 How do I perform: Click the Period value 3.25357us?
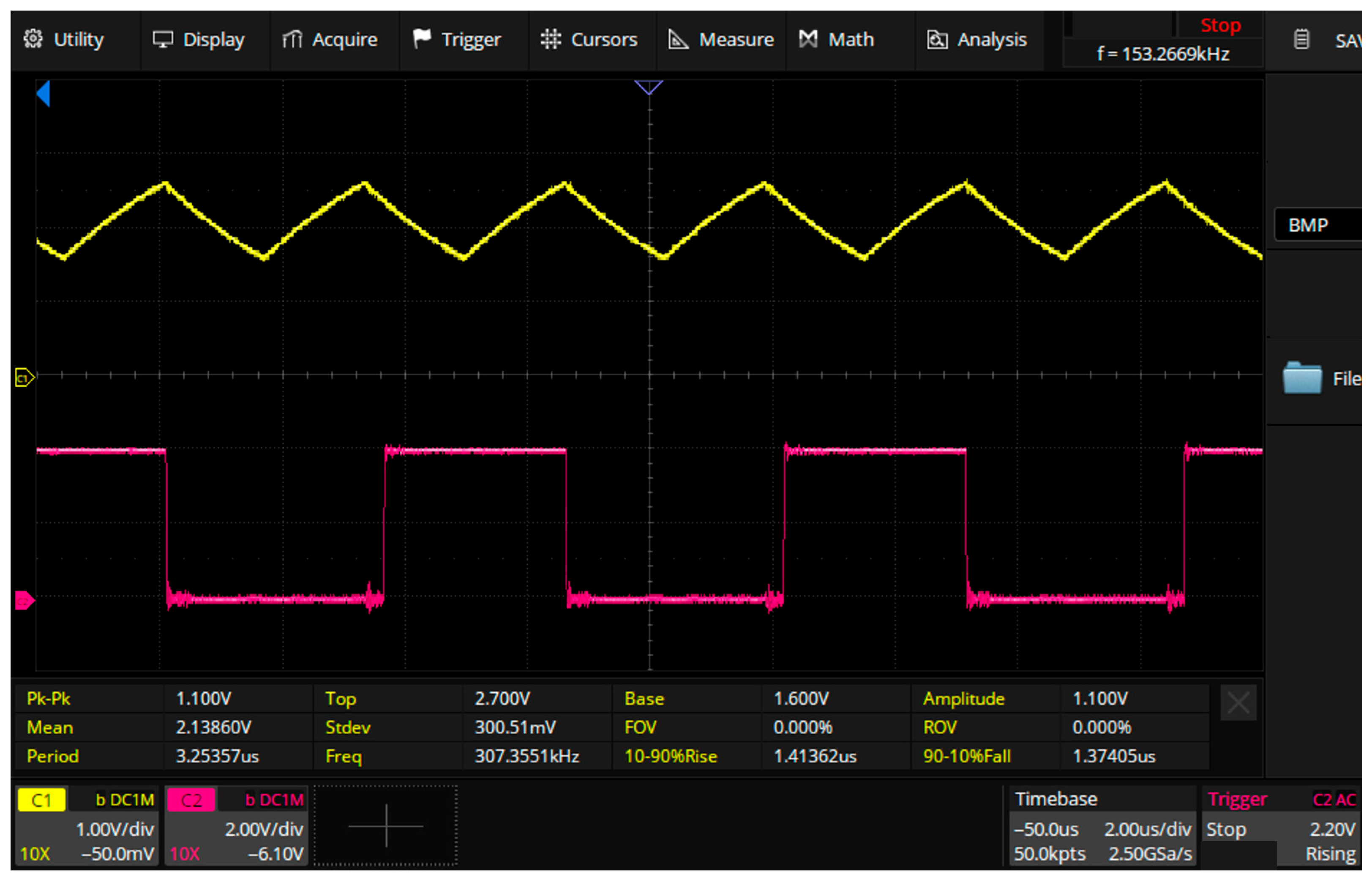[x=217, y=756]
